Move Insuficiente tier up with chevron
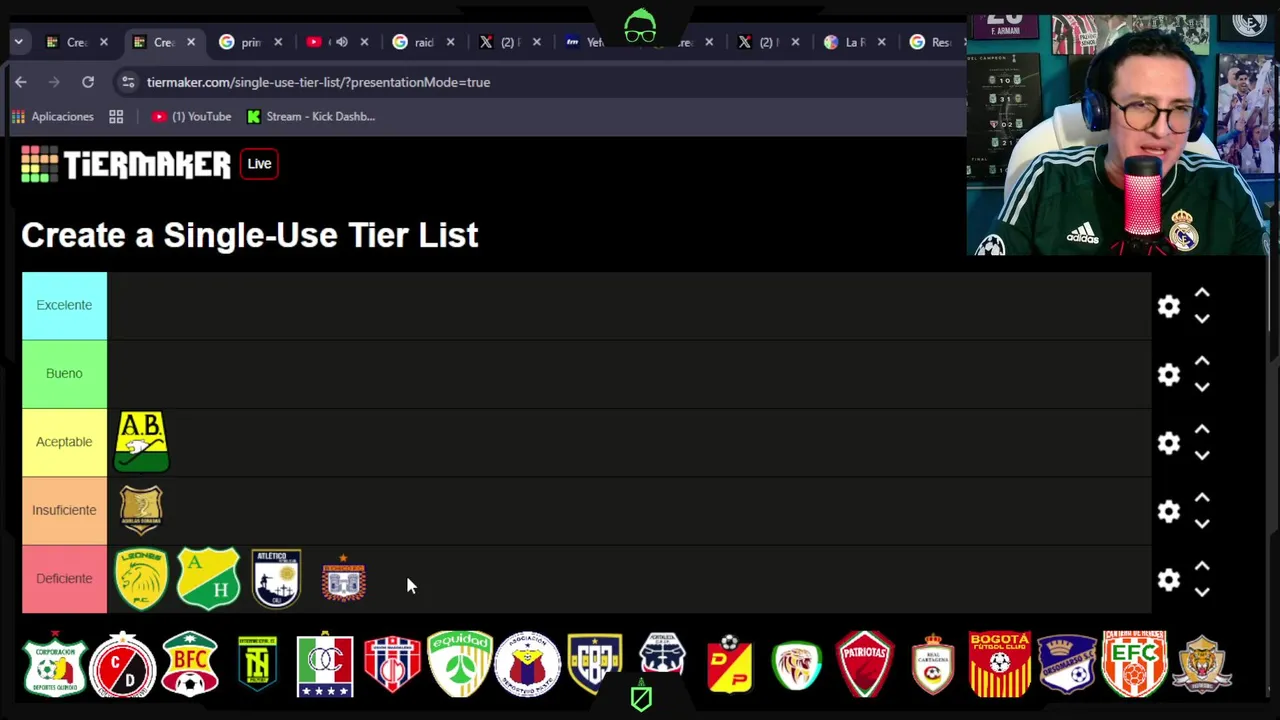The height and width of the screenshot is (720, 1280). (x=1202, y=497)
